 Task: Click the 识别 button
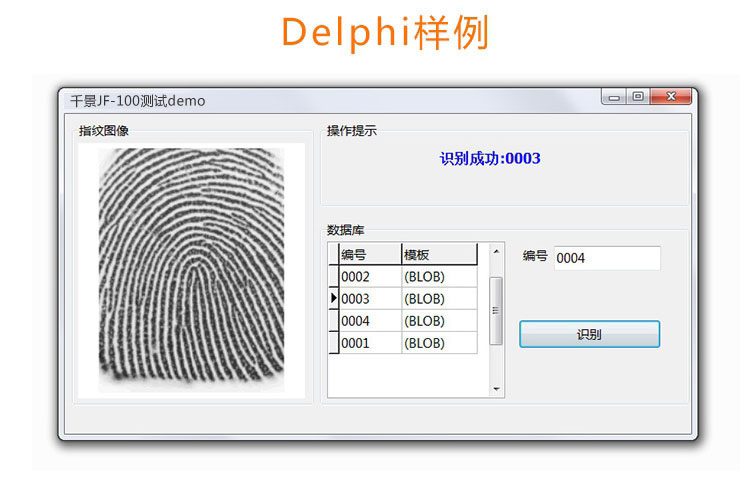[x=589, y=334]
